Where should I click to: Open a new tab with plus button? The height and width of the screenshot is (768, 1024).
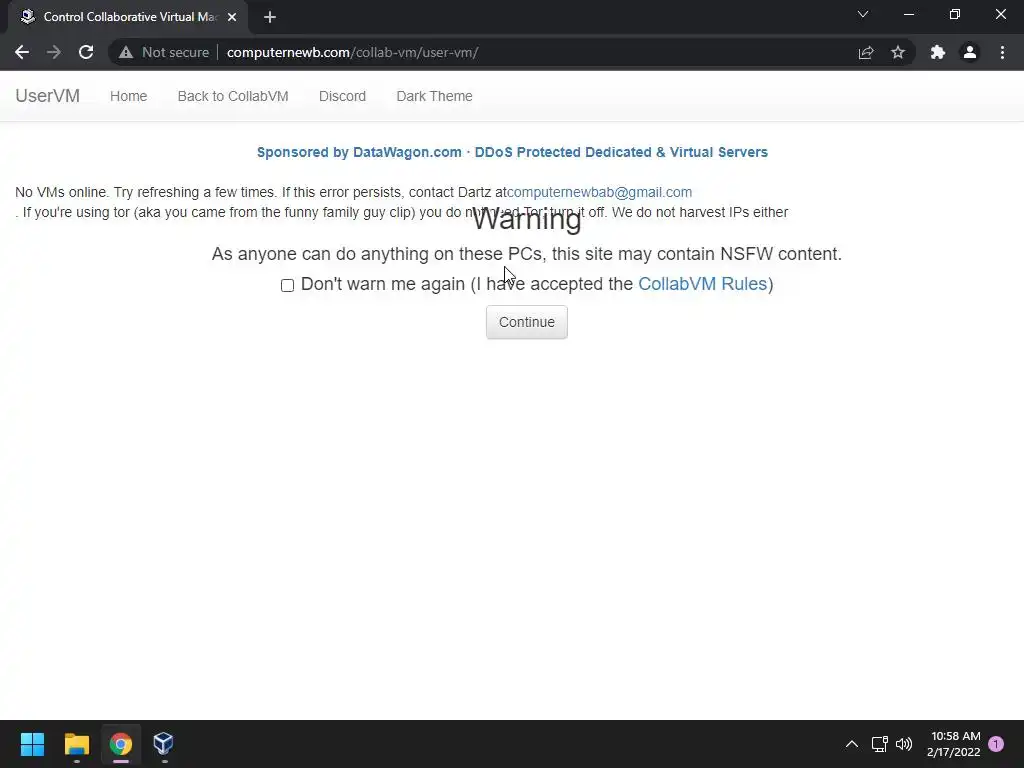(270, 17)
